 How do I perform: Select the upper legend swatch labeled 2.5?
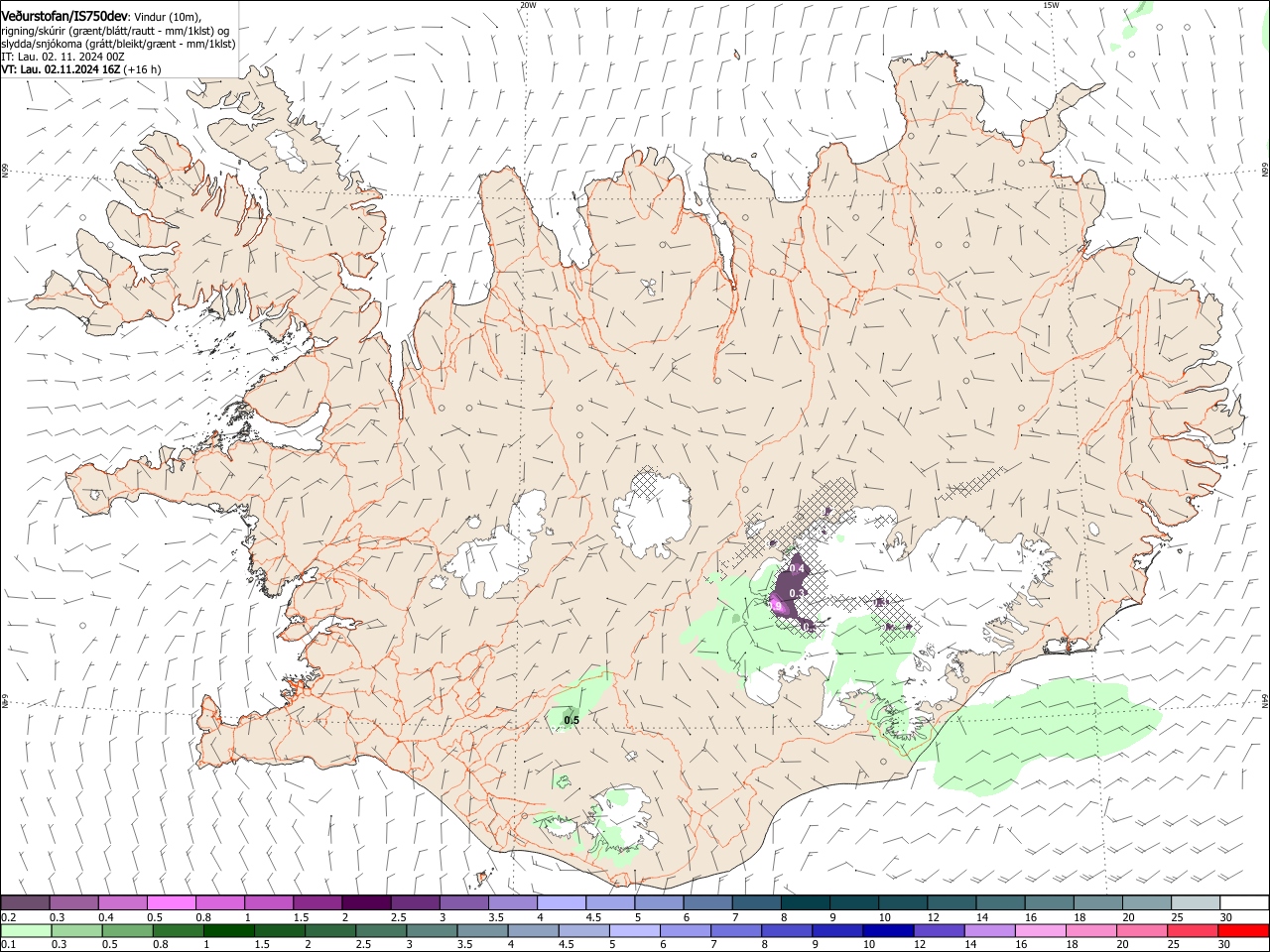[415, 902]
